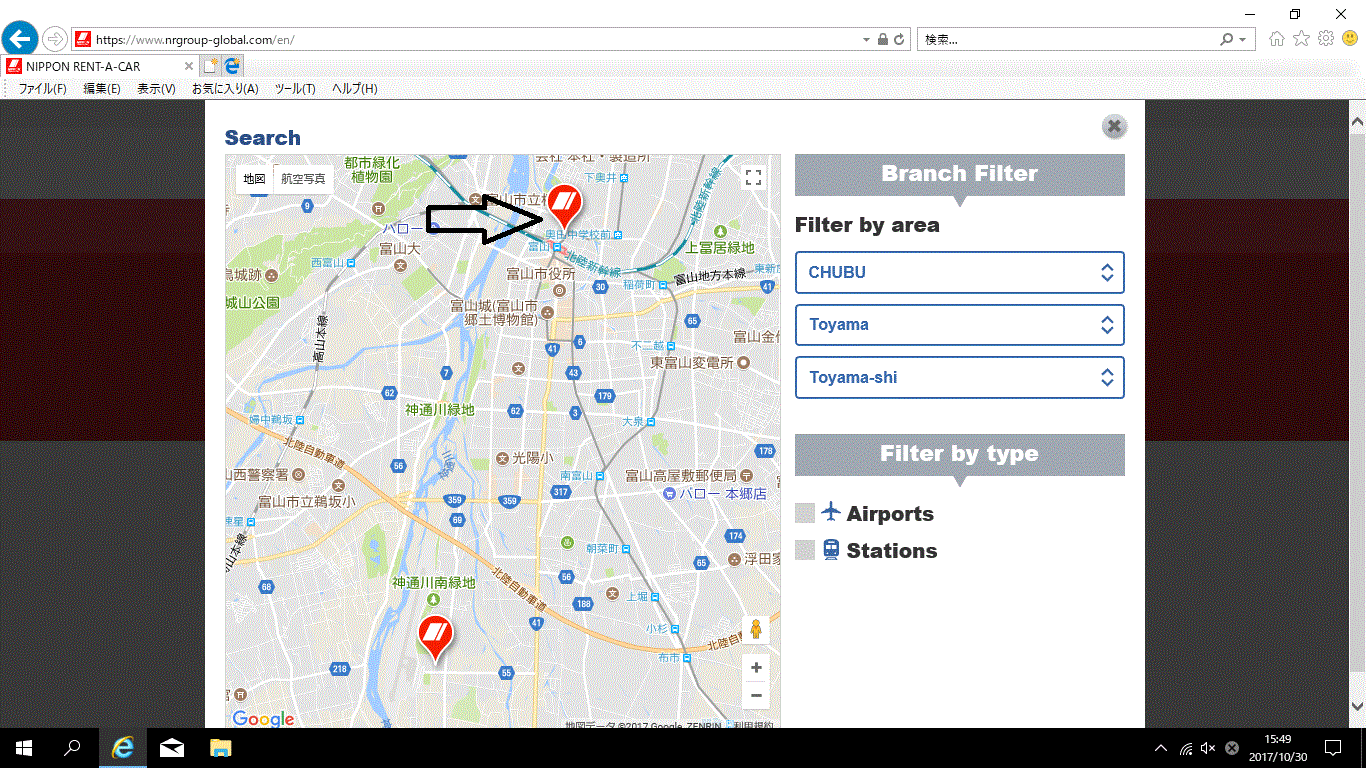Zoom out on the map

tap(756, 695)
